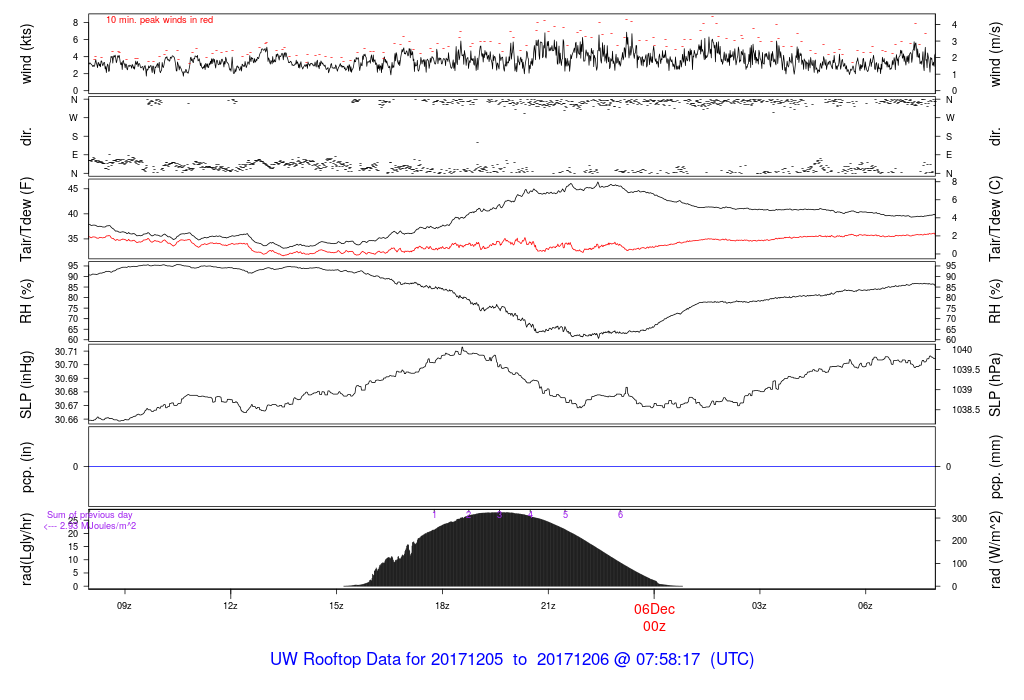This screenshot has height=700, width=1024.
Task: Click the 21z time axis tick
Action: 548,606
